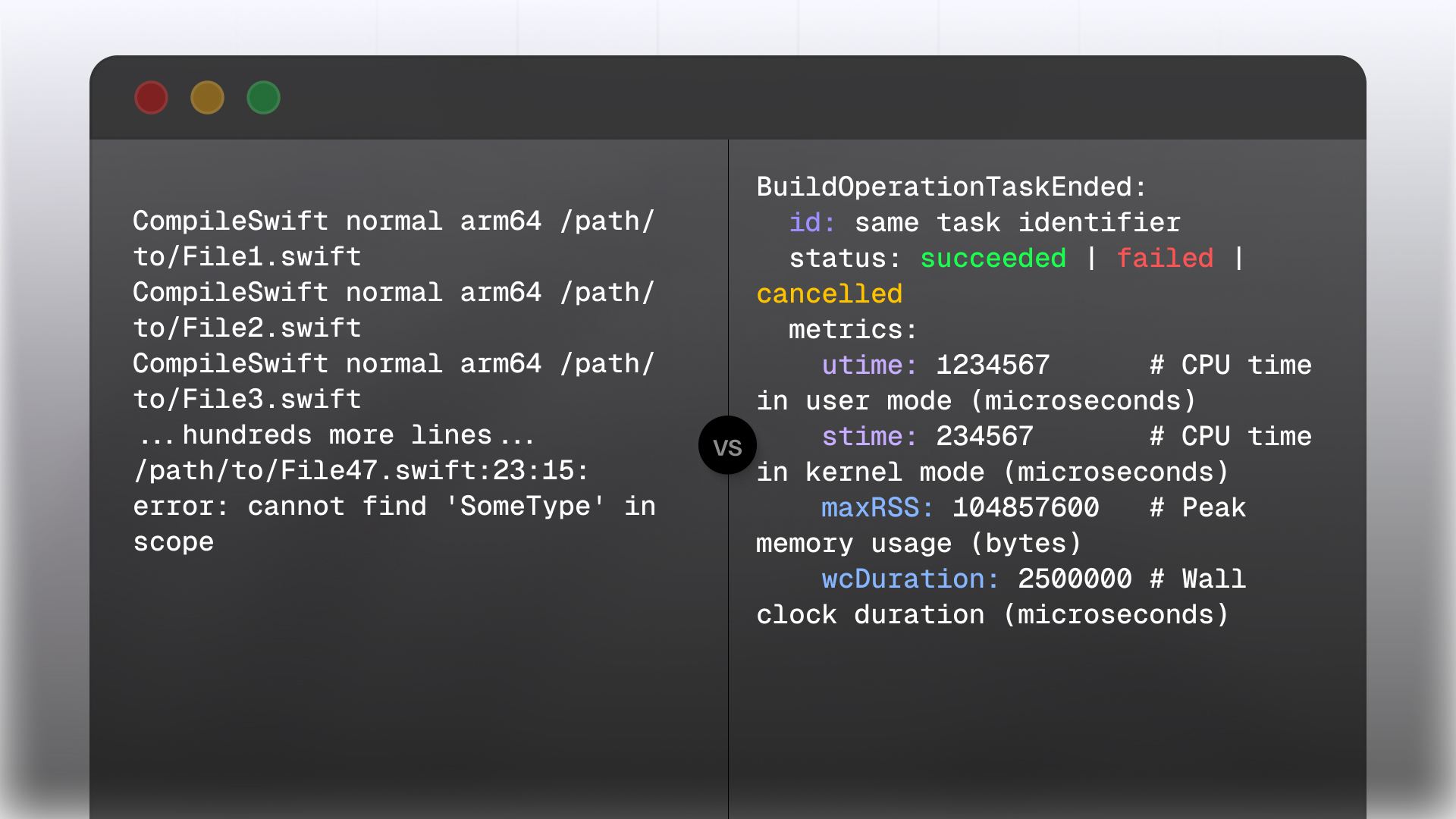Select the red failed status
The height and width of the screenshot is (819, 1456).
point(1165,259)
